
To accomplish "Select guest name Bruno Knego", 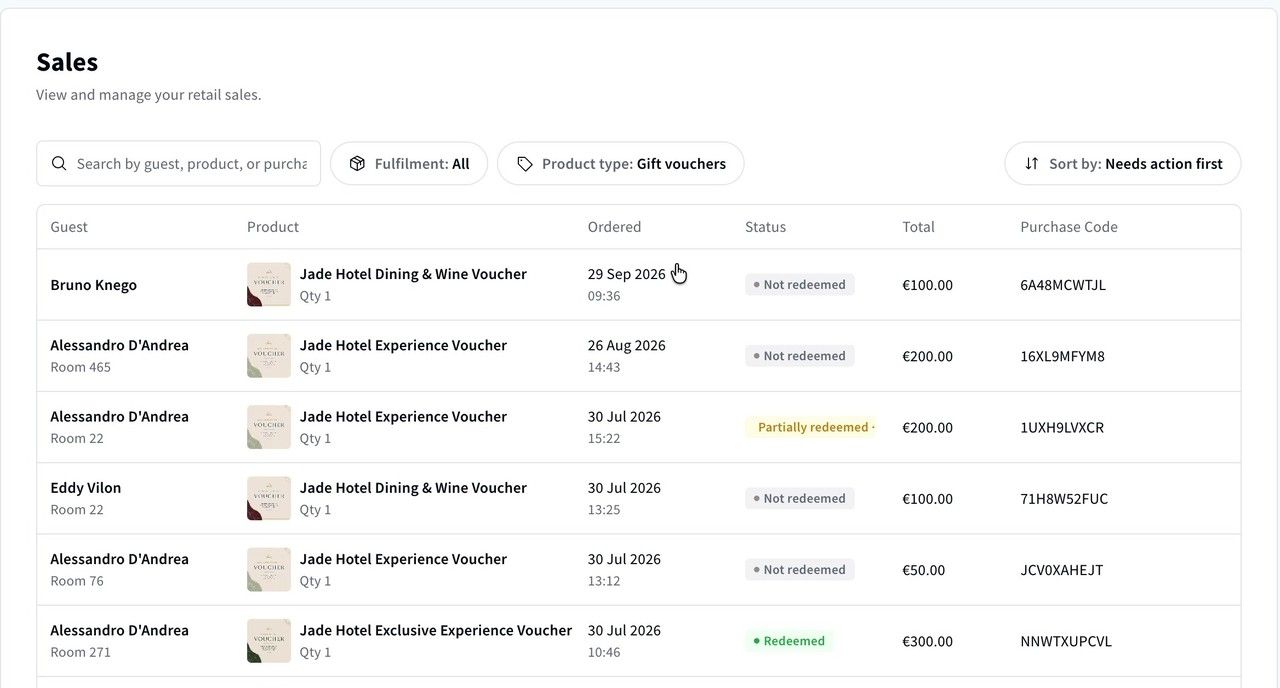I will tap(94, 285).
